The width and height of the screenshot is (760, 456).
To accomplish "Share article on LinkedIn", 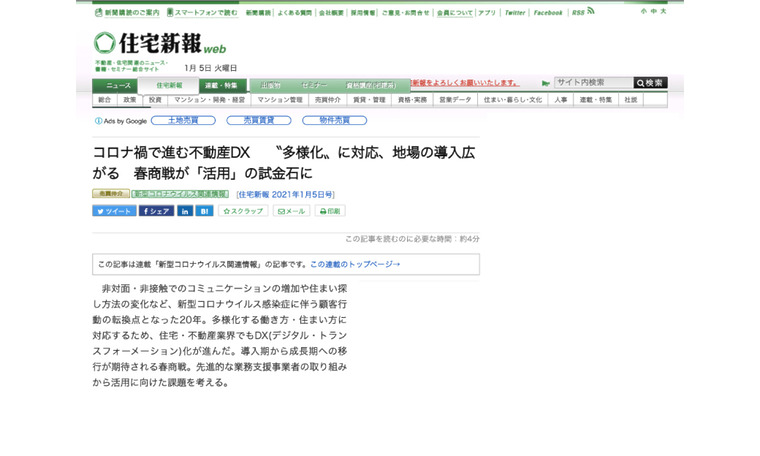I will tap(185, 211).
